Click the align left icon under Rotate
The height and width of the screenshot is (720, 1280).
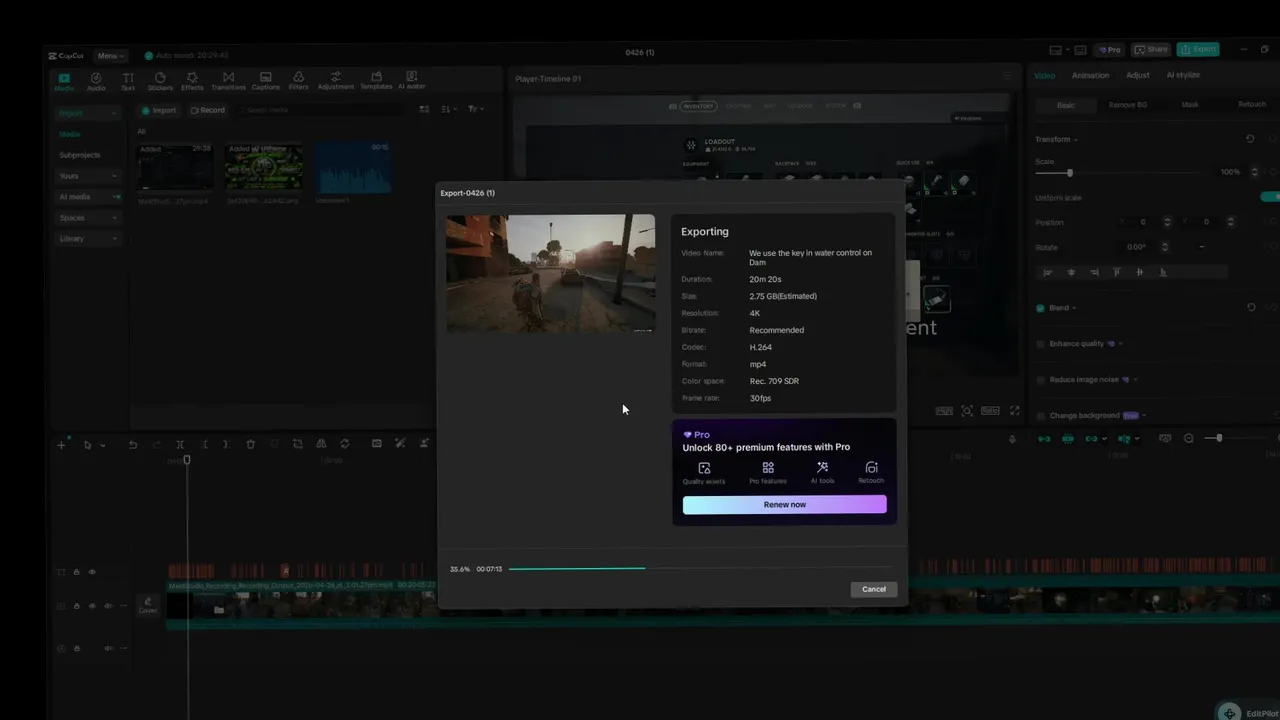1048,272
